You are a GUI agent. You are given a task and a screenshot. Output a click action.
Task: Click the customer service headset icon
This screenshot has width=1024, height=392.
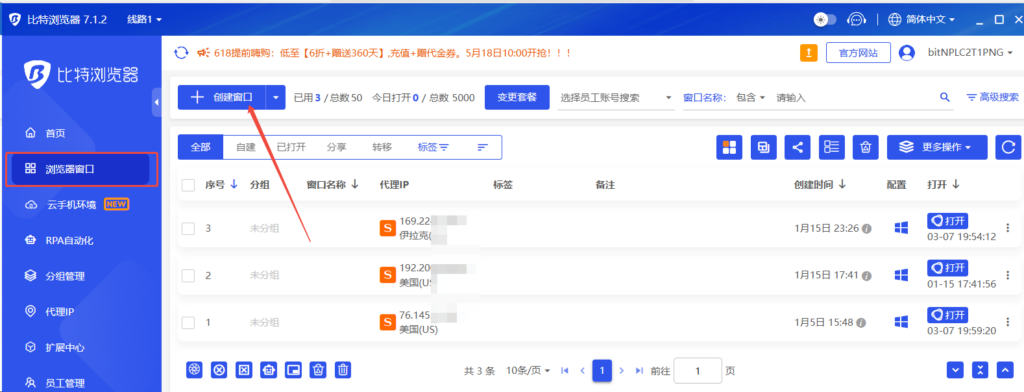pos(856,20)
